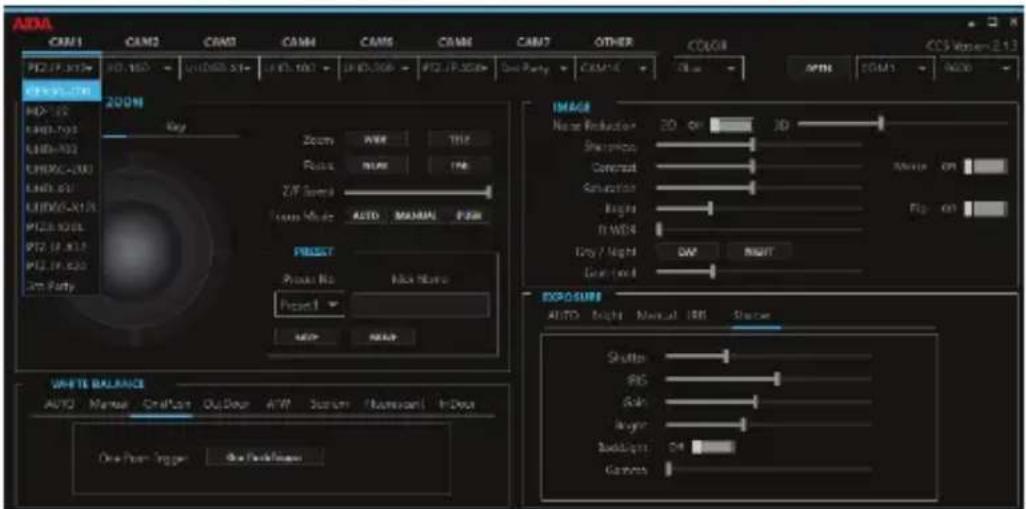Image resolution: width=1026 pixels, height=509 pixels.
Task: Switch to the CAM2 tab
Action: pyautogui.click(x=143, y=42)
